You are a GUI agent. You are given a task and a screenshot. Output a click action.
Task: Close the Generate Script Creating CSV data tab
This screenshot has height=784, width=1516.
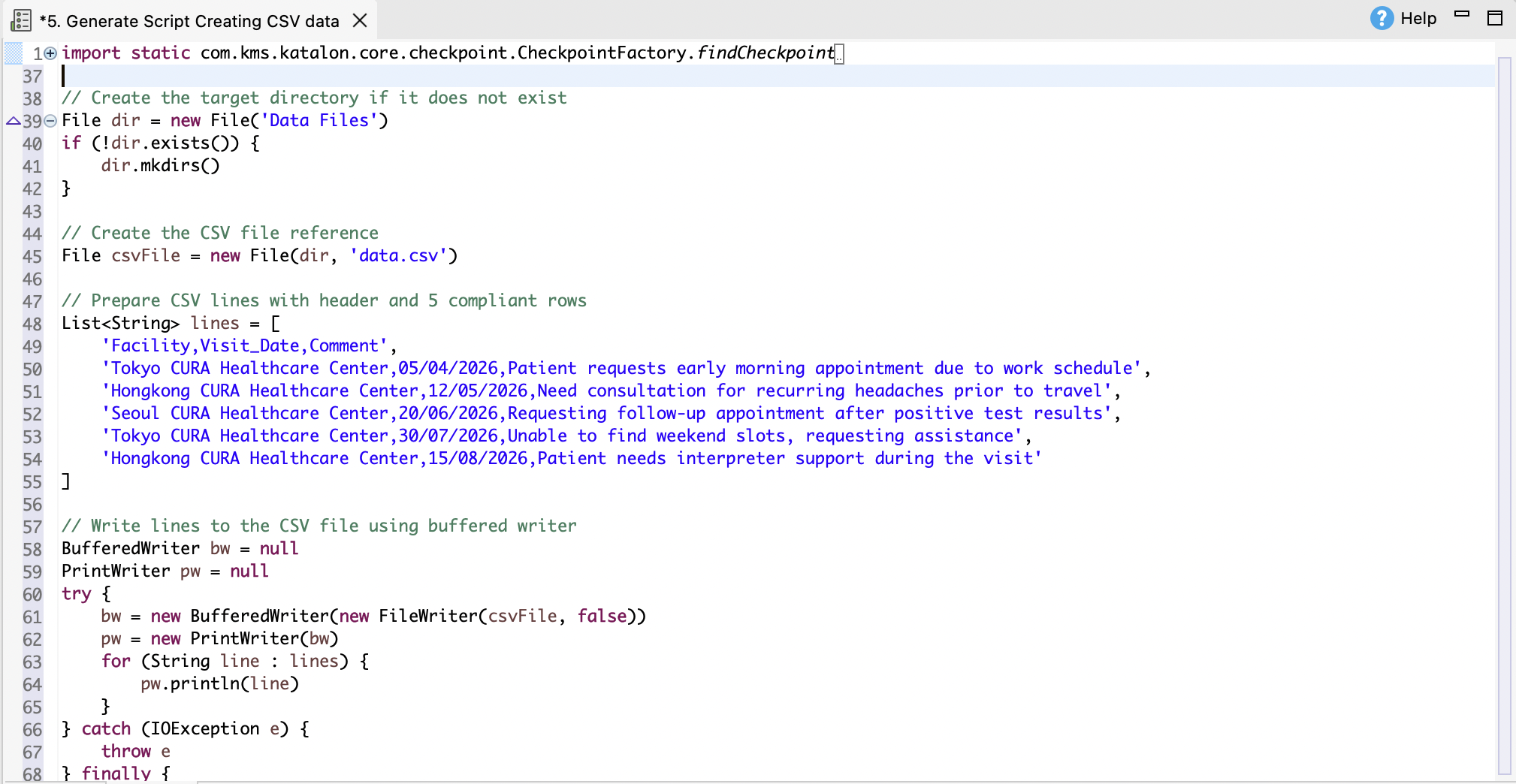360,21
